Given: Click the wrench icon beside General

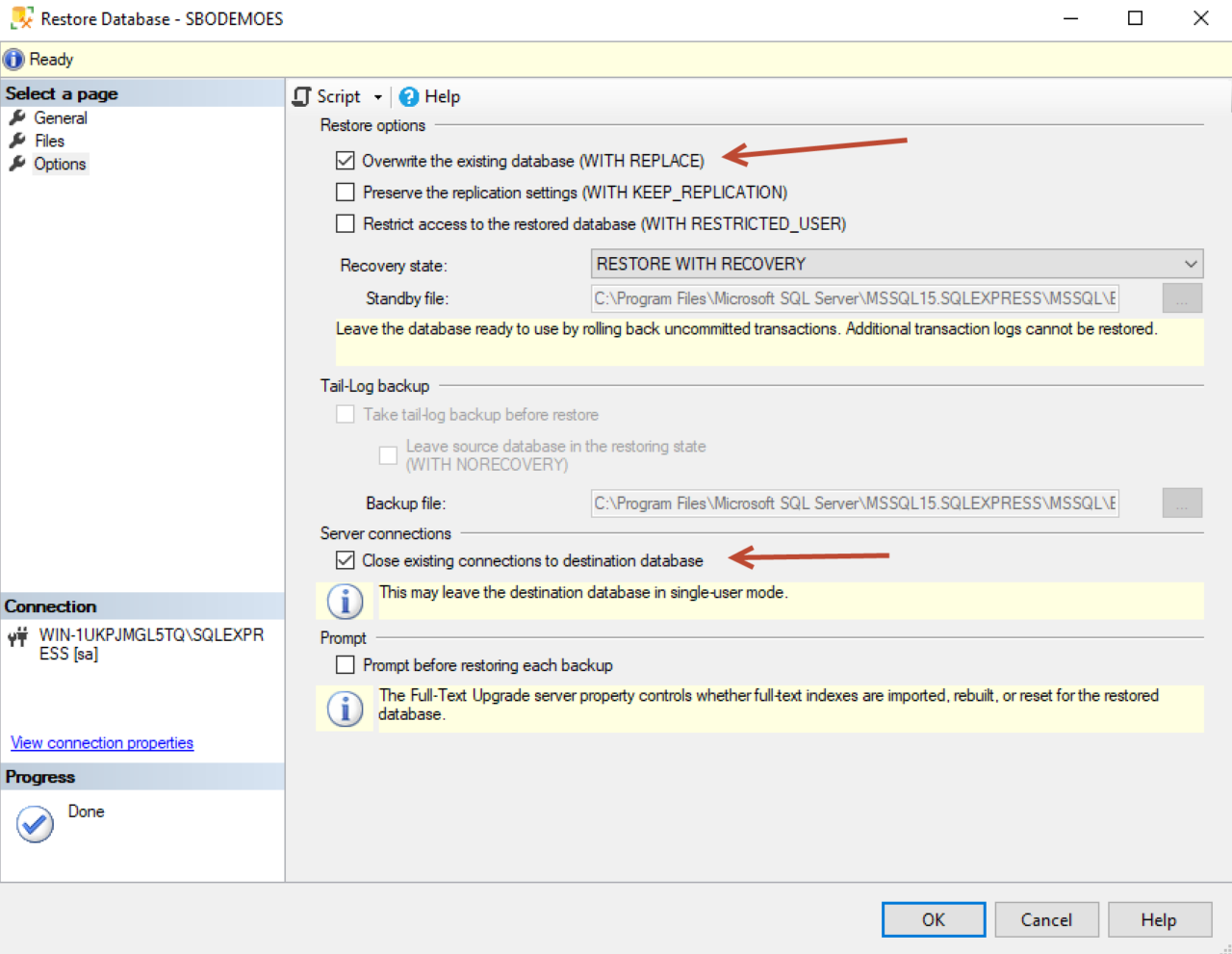Looking at the screenshot, I should tap(17, 117).
